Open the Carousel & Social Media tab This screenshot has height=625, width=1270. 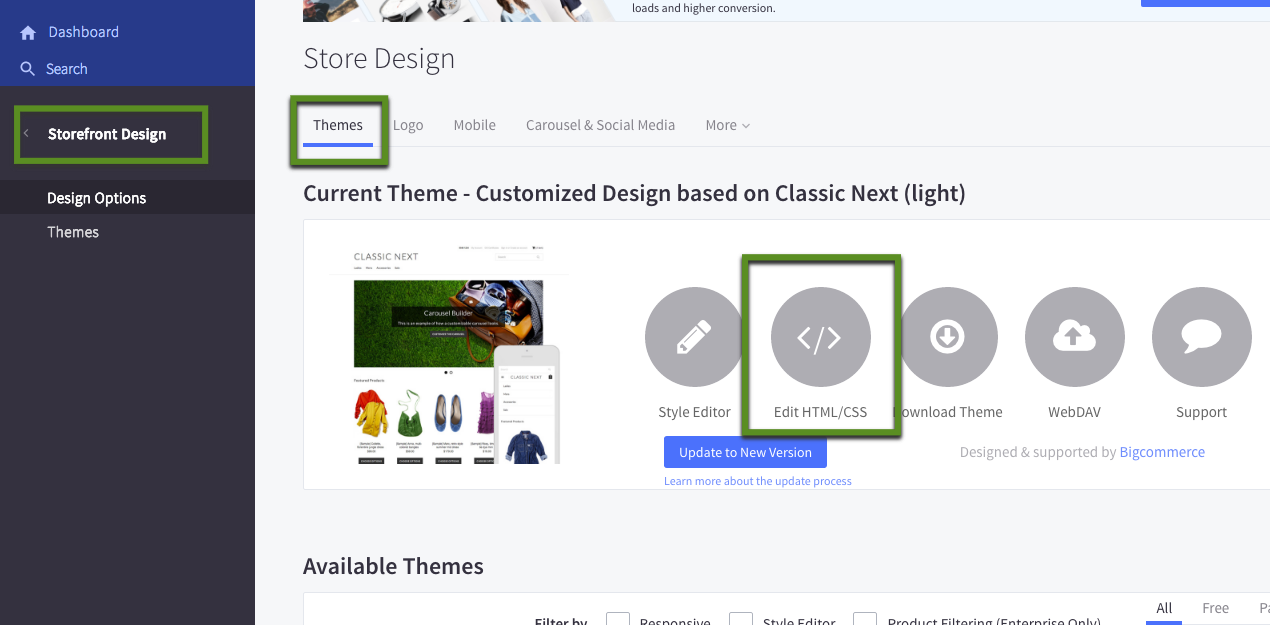point(600,125)
